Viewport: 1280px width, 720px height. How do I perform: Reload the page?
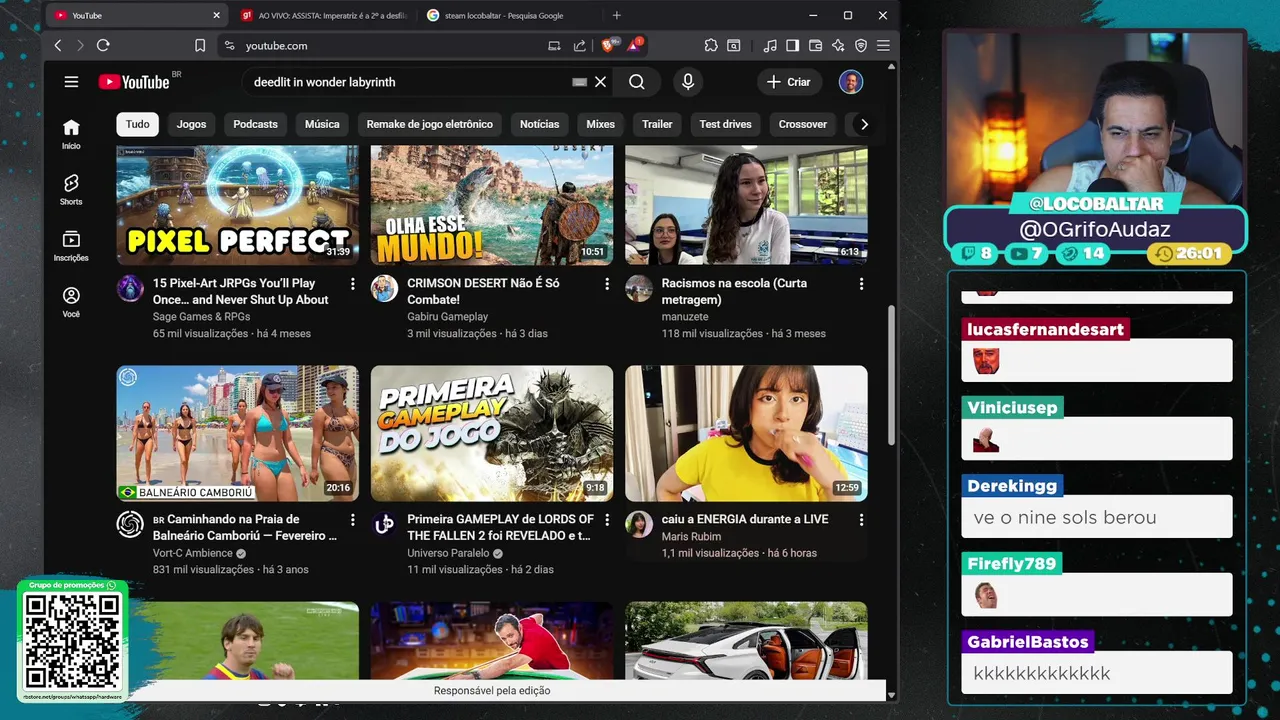[103, 45]
